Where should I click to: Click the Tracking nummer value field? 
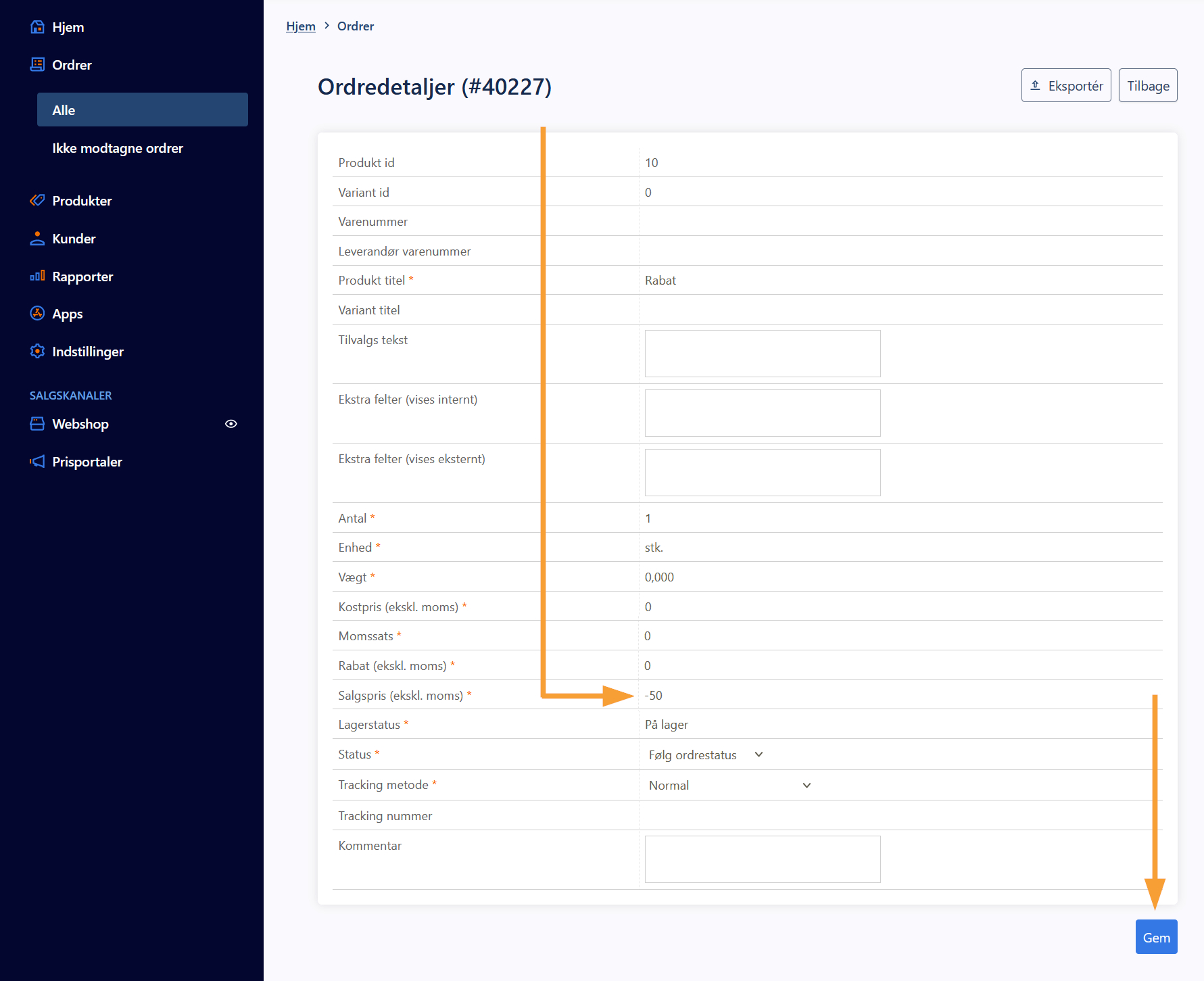coord(900,815)
